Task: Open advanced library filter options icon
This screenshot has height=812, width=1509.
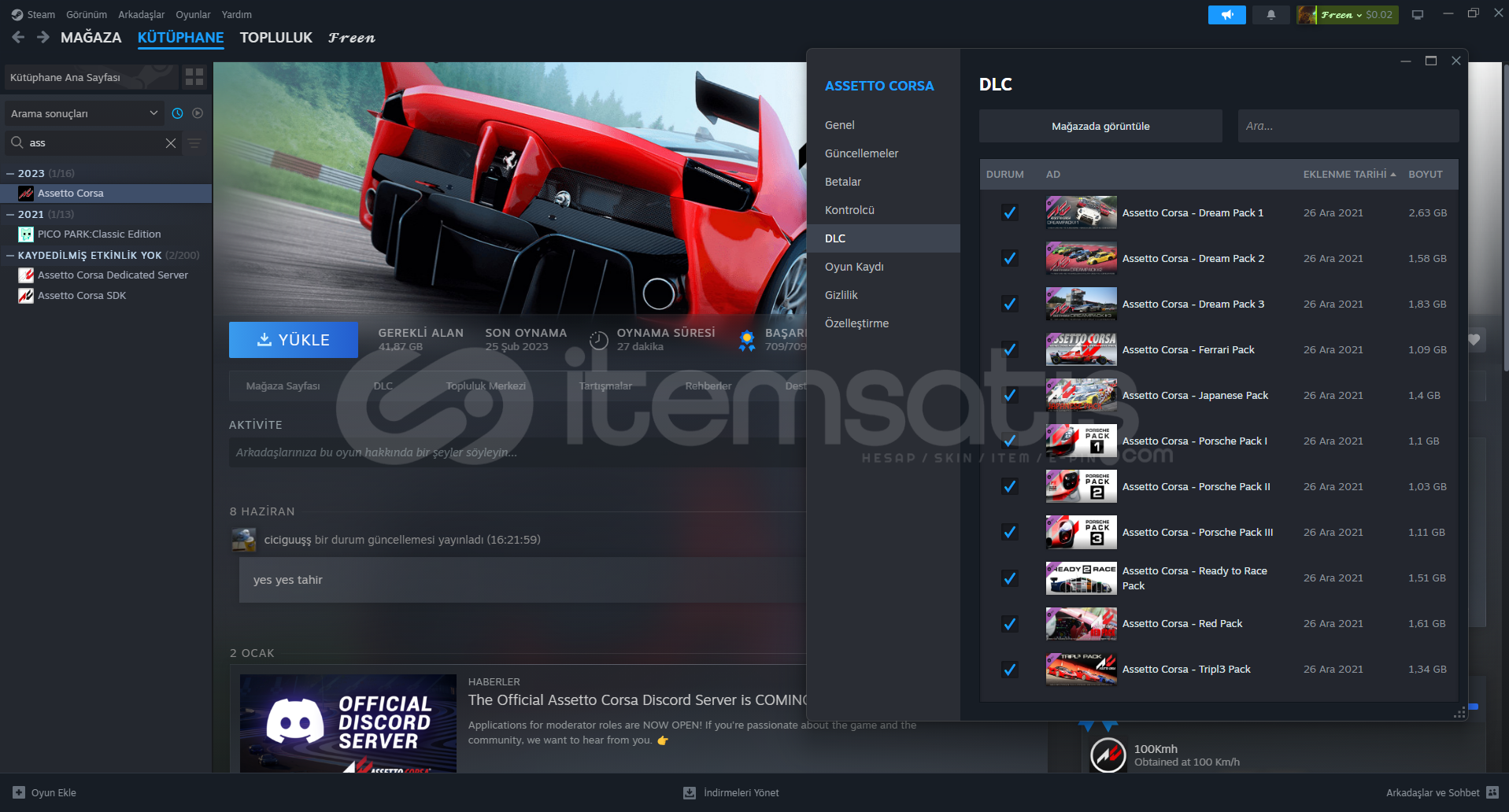Action: tap(194, 142)
